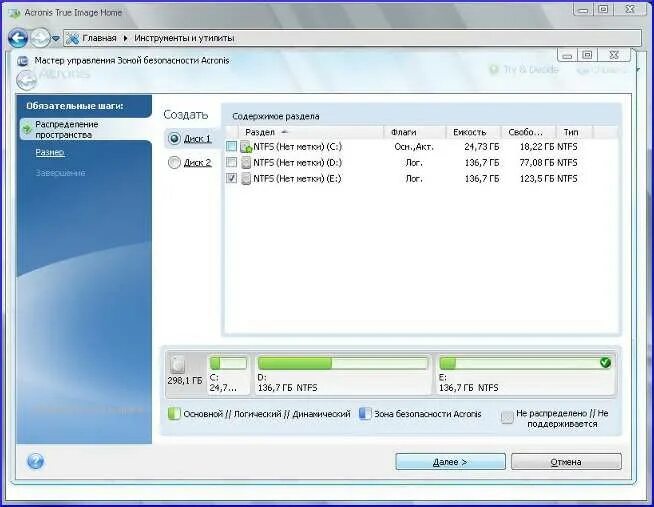Select the Диск 2 radio button
Screen dimensions: 654x507
(x=174, y=162)
